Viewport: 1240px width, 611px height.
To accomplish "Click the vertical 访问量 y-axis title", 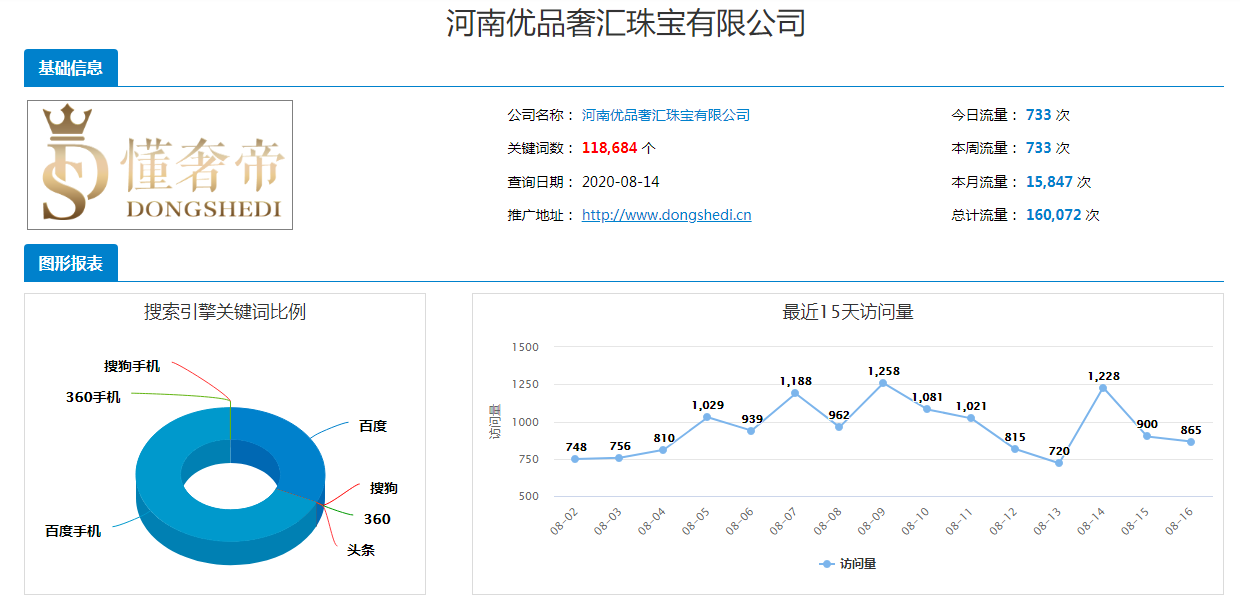I will (495, 421).
